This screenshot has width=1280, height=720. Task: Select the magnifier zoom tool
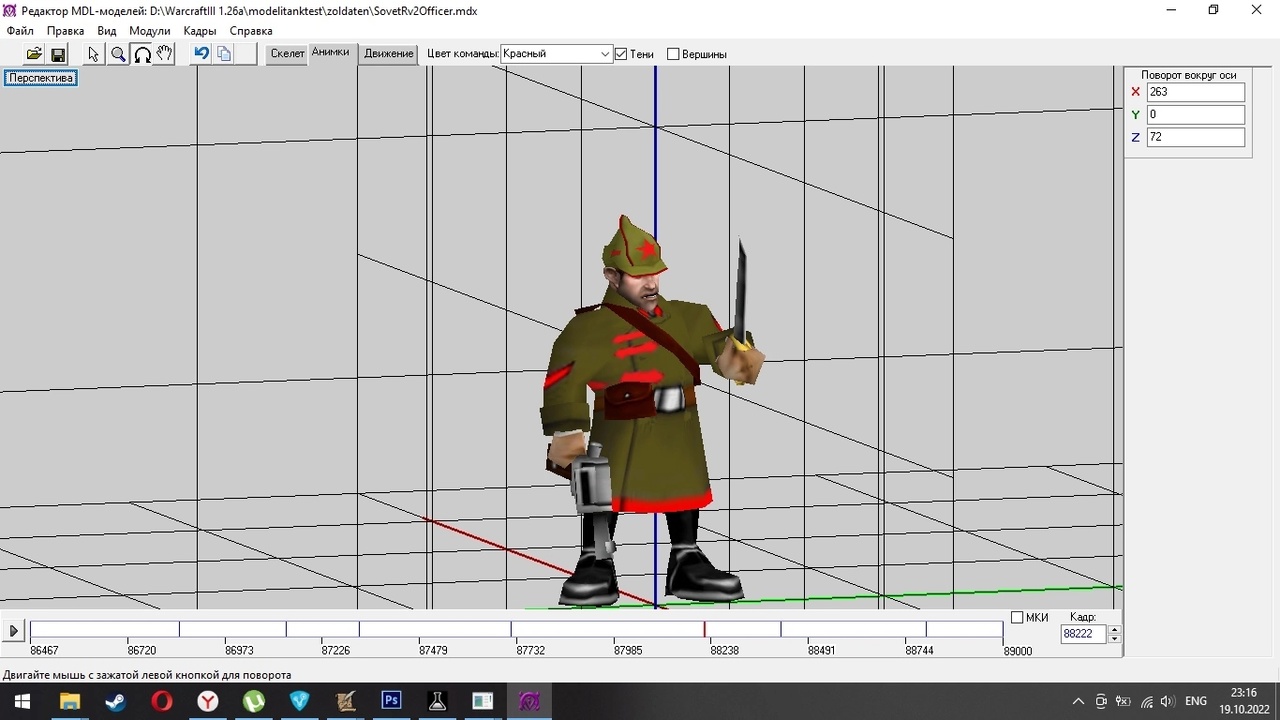tap(118, 54)
